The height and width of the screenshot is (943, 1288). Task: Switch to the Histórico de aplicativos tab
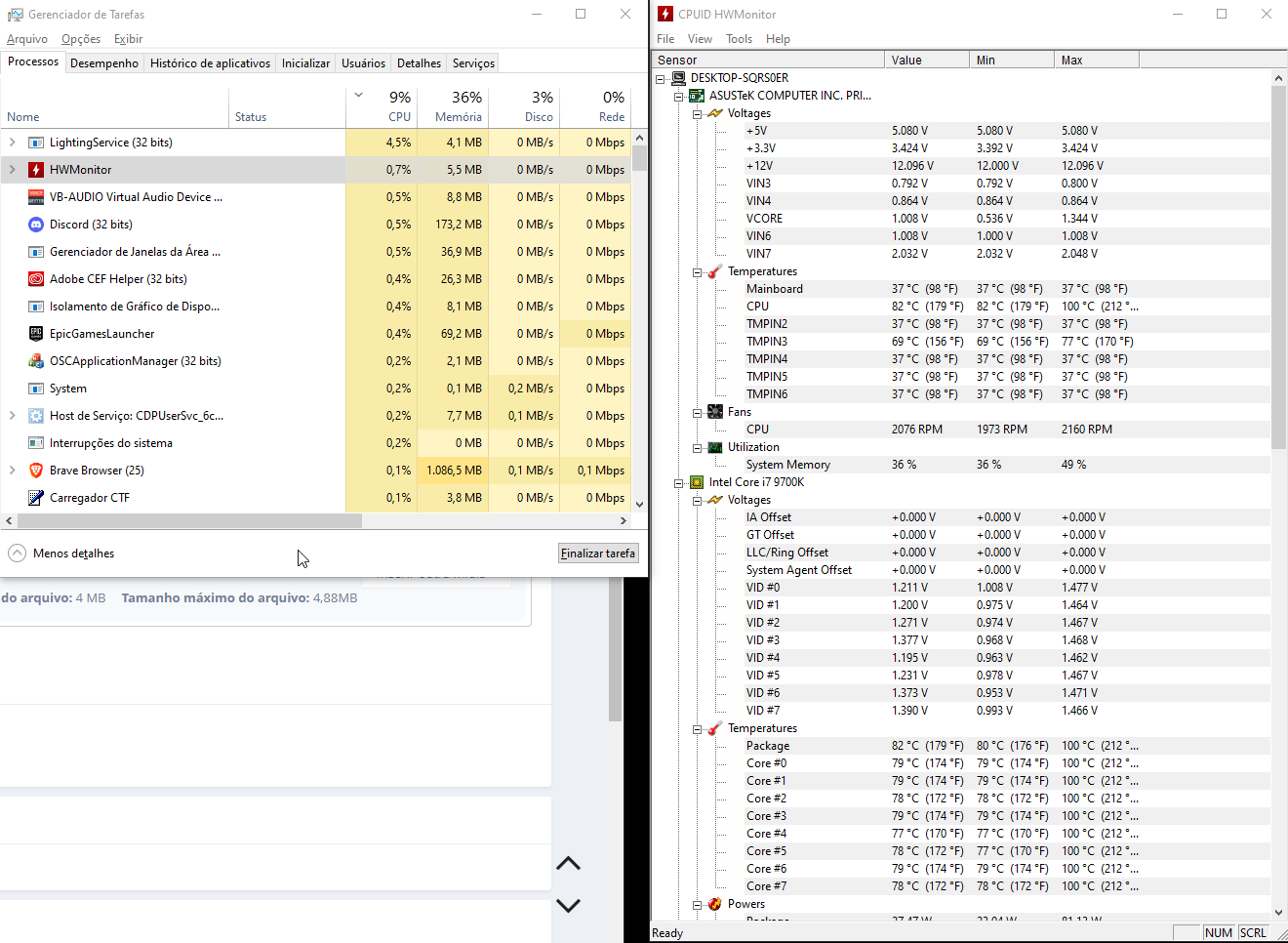(x=210, y=63)
